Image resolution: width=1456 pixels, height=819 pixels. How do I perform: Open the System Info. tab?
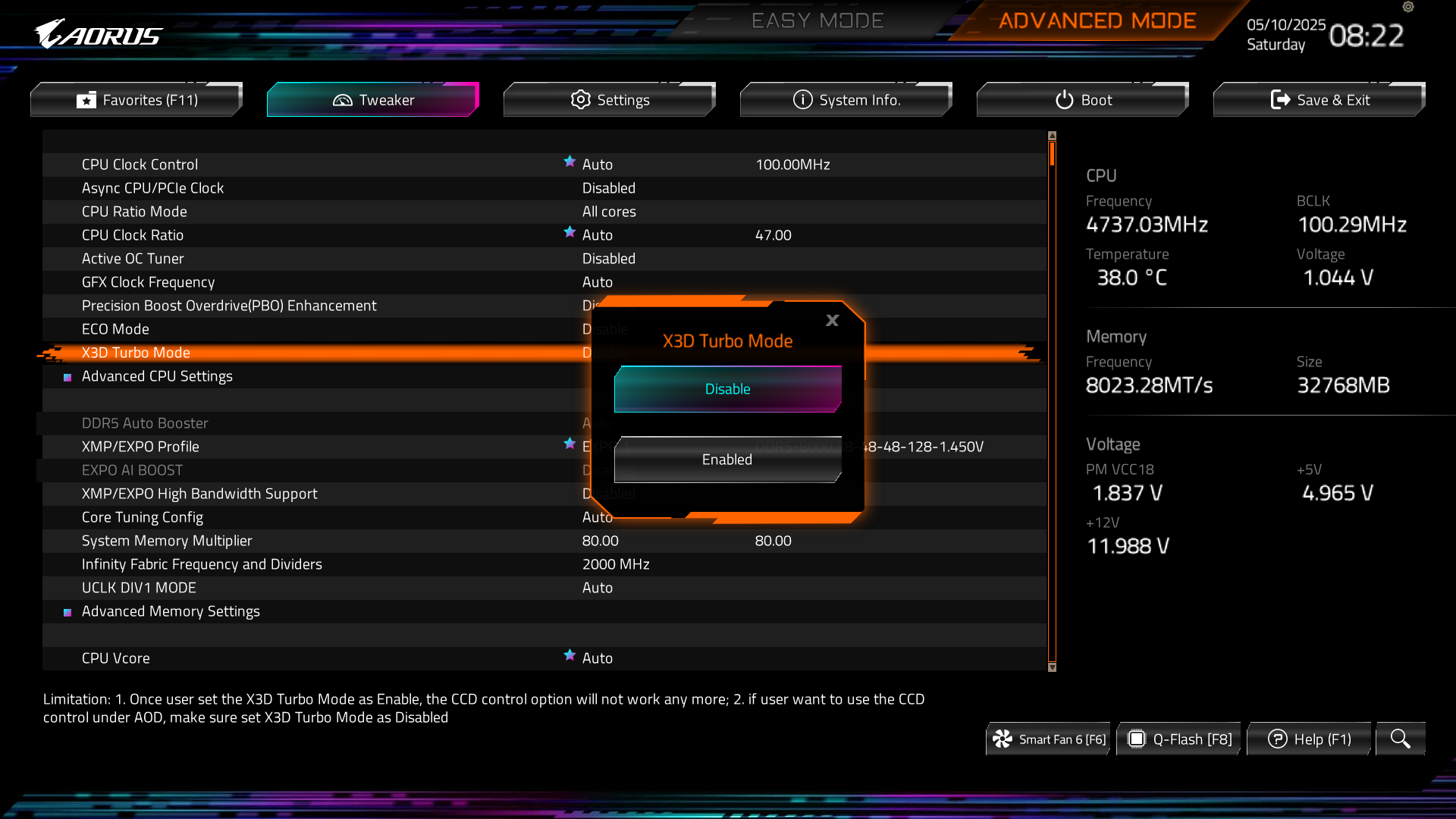coord(846,99)
